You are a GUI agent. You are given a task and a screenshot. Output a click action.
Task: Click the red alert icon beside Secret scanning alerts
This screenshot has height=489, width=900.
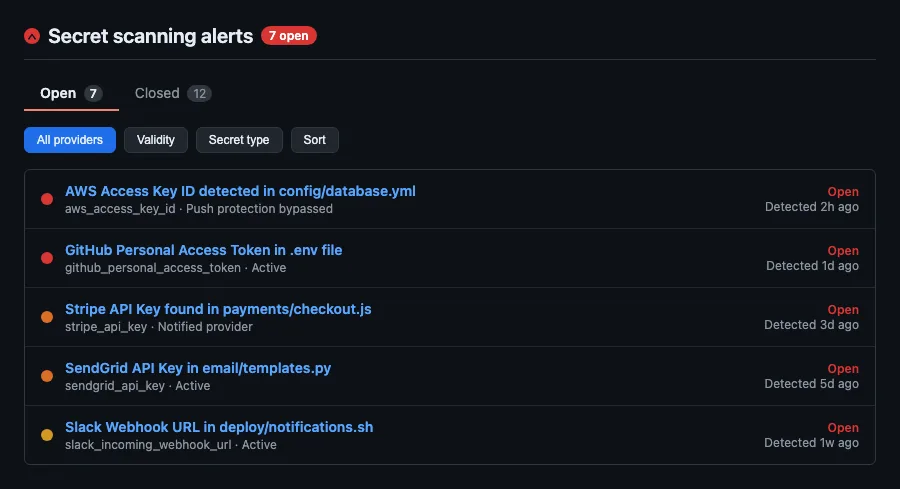(x=32, y=36)
